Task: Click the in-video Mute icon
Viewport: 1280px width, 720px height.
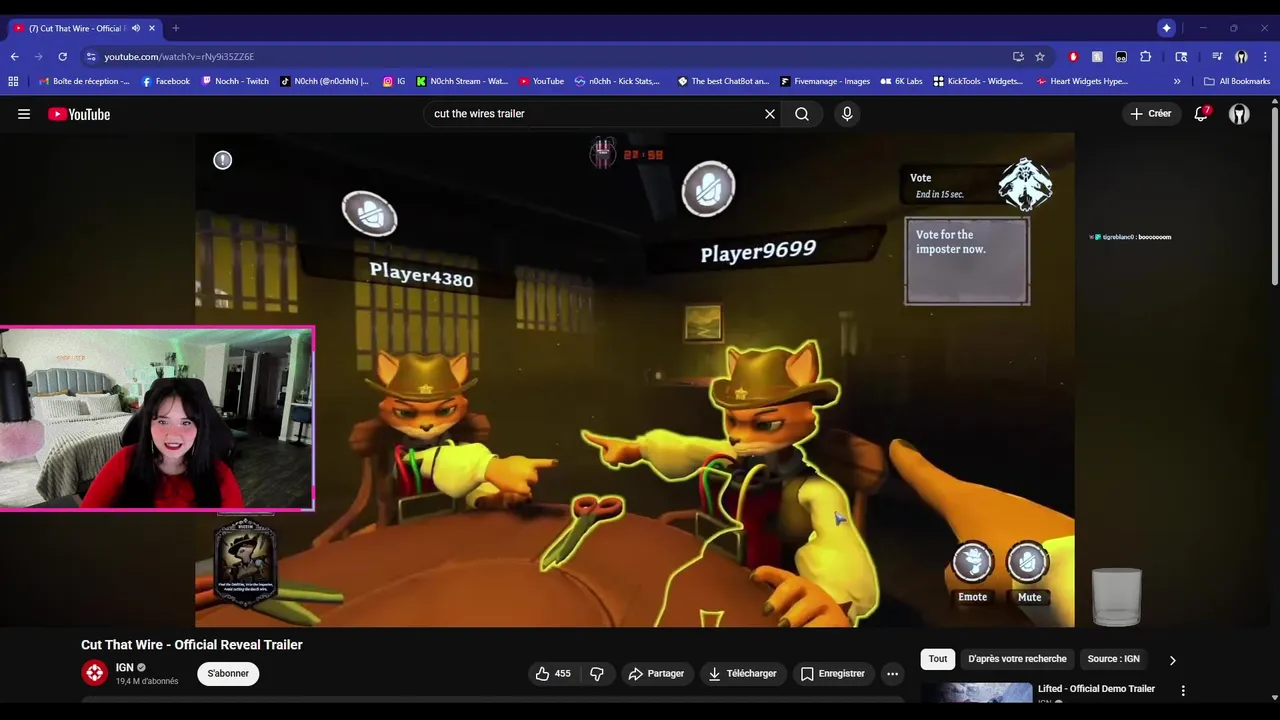Action: coord(1028,563)
